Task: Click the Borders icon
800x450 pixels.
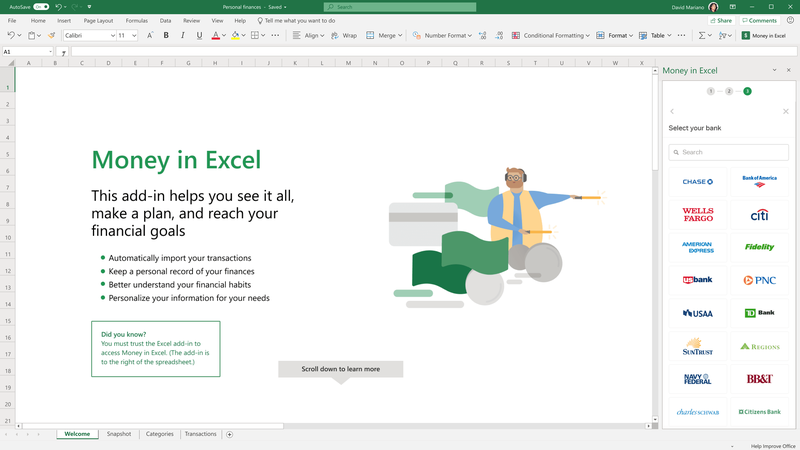Action: [x=255, y=35]
